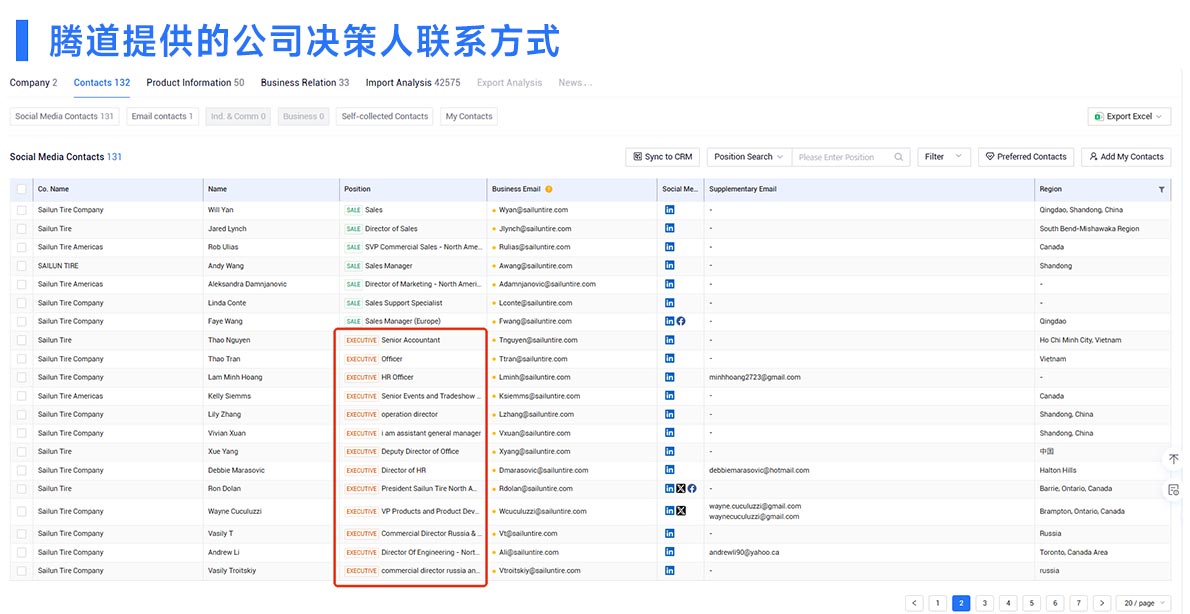Switch to the Import Analysis tab
Viewport: 1190px width, 614px height.
point(413,83)
